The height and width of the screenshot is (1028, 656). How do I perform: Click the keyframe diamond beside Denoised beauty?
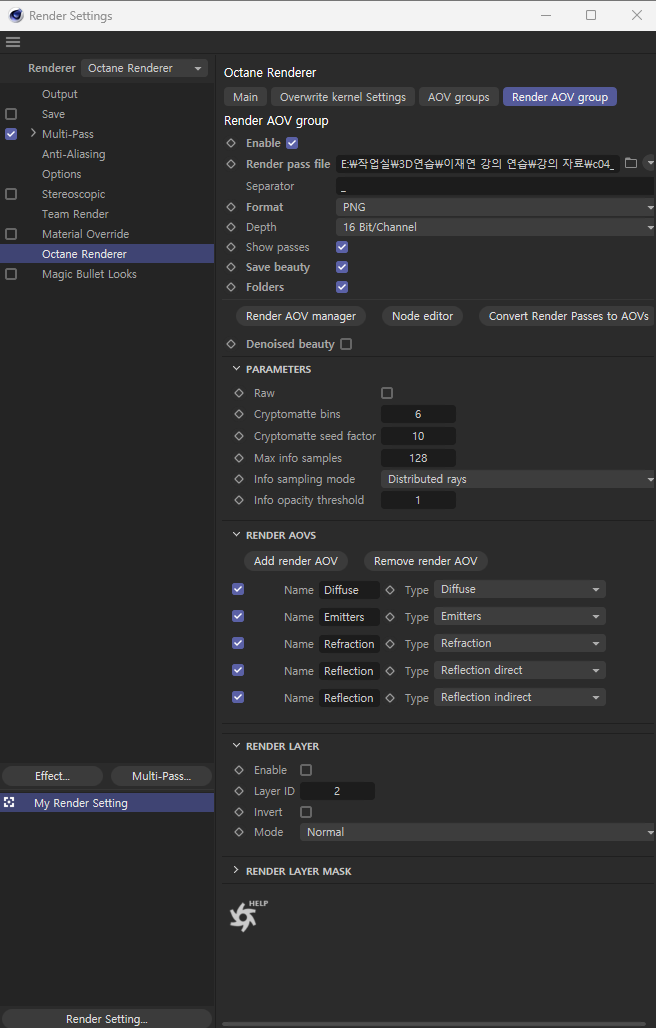(x=232, y=344)
